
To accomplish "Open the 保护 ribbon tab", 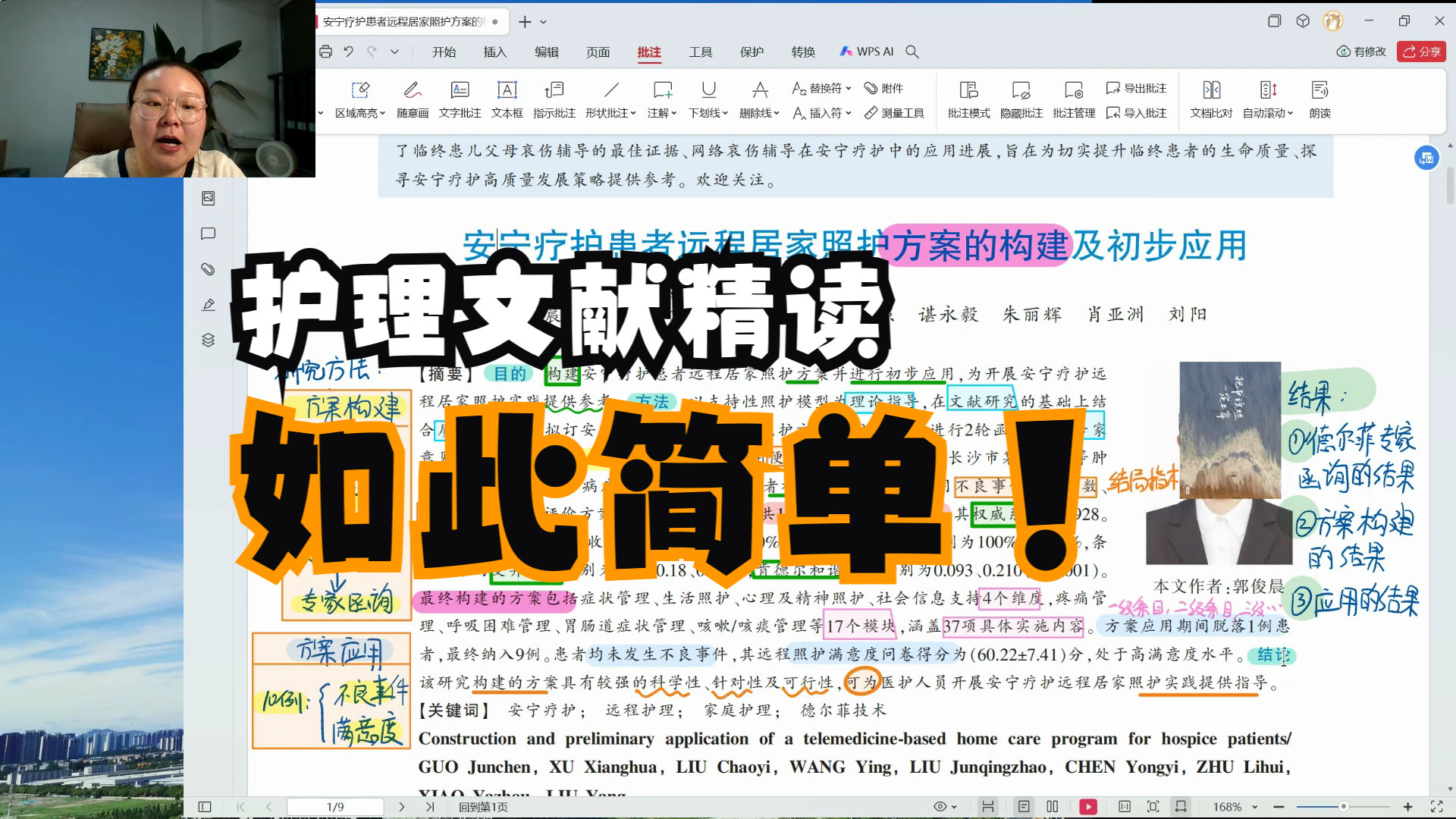I will pos(752,52).
